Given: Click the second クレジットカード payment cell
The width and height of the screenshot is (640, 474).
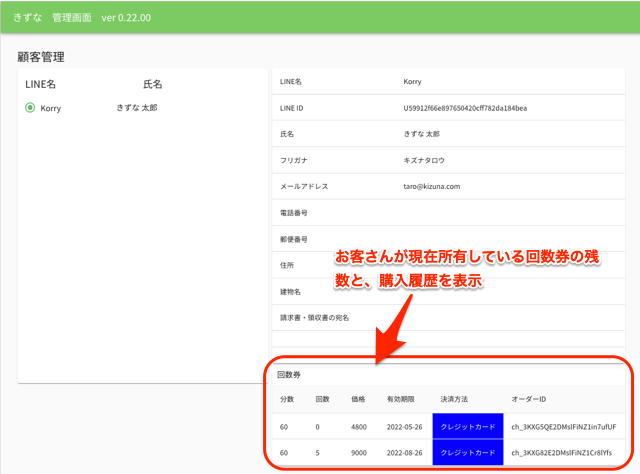Looking at the screenshot, I should click(468, 452).
